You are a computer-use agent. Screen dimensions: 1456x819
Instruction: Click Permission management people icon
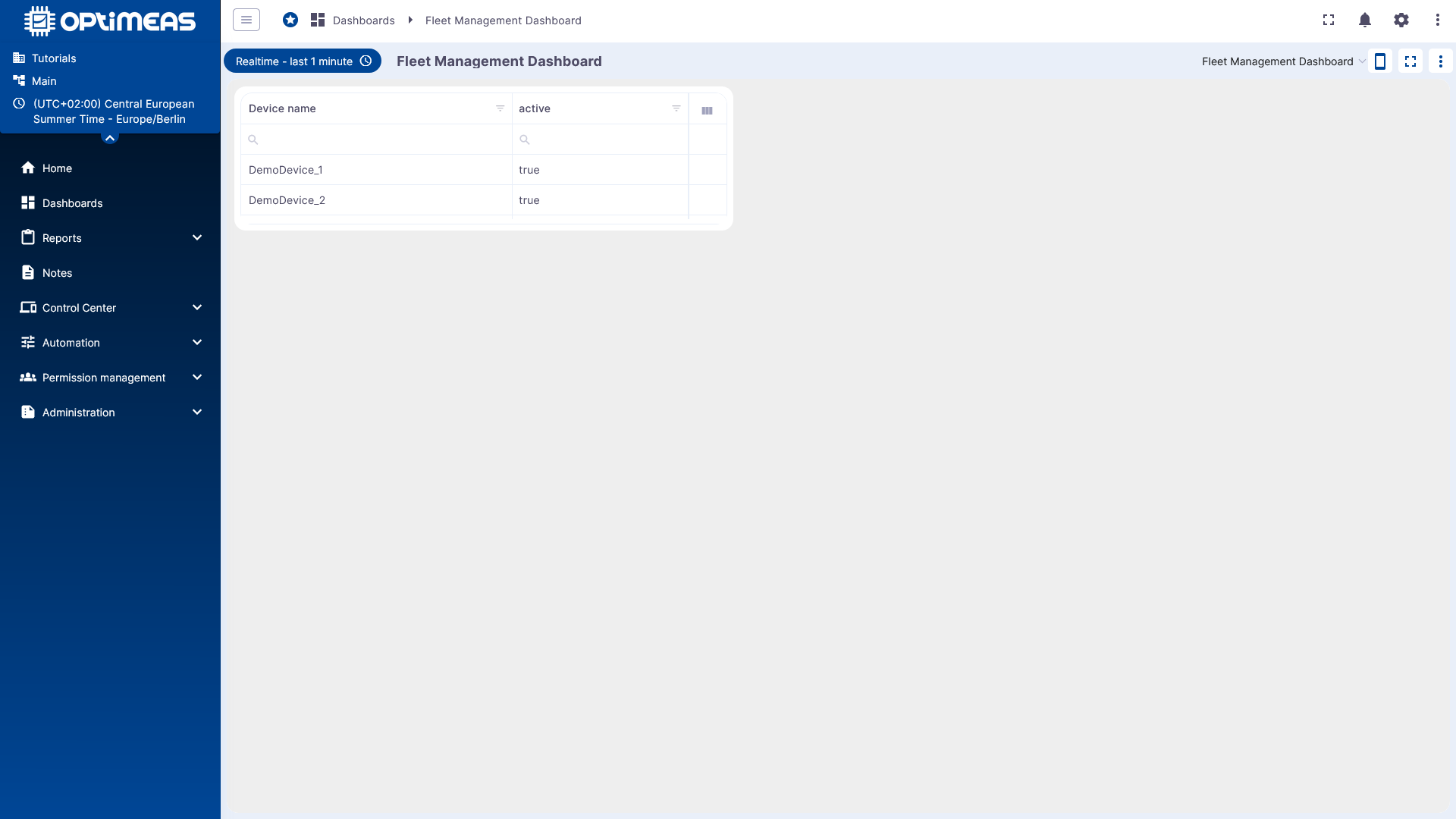pos(28,377)
